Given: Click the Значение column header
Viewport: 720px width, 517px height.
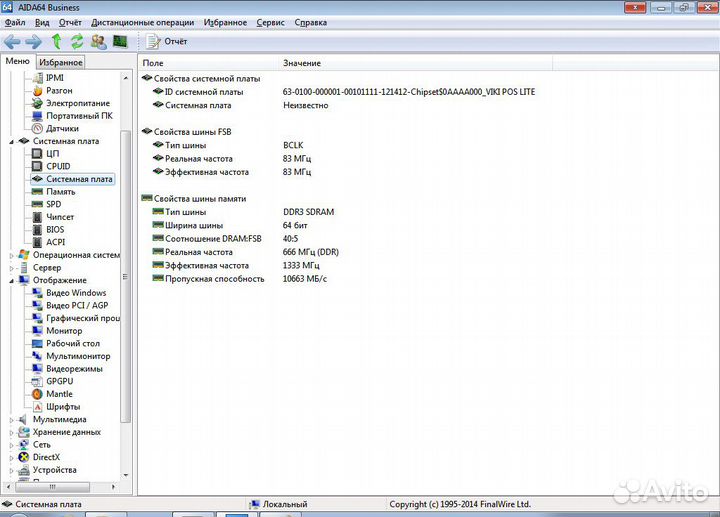Looking at the screenshot, I should click(x=416, y=63).
